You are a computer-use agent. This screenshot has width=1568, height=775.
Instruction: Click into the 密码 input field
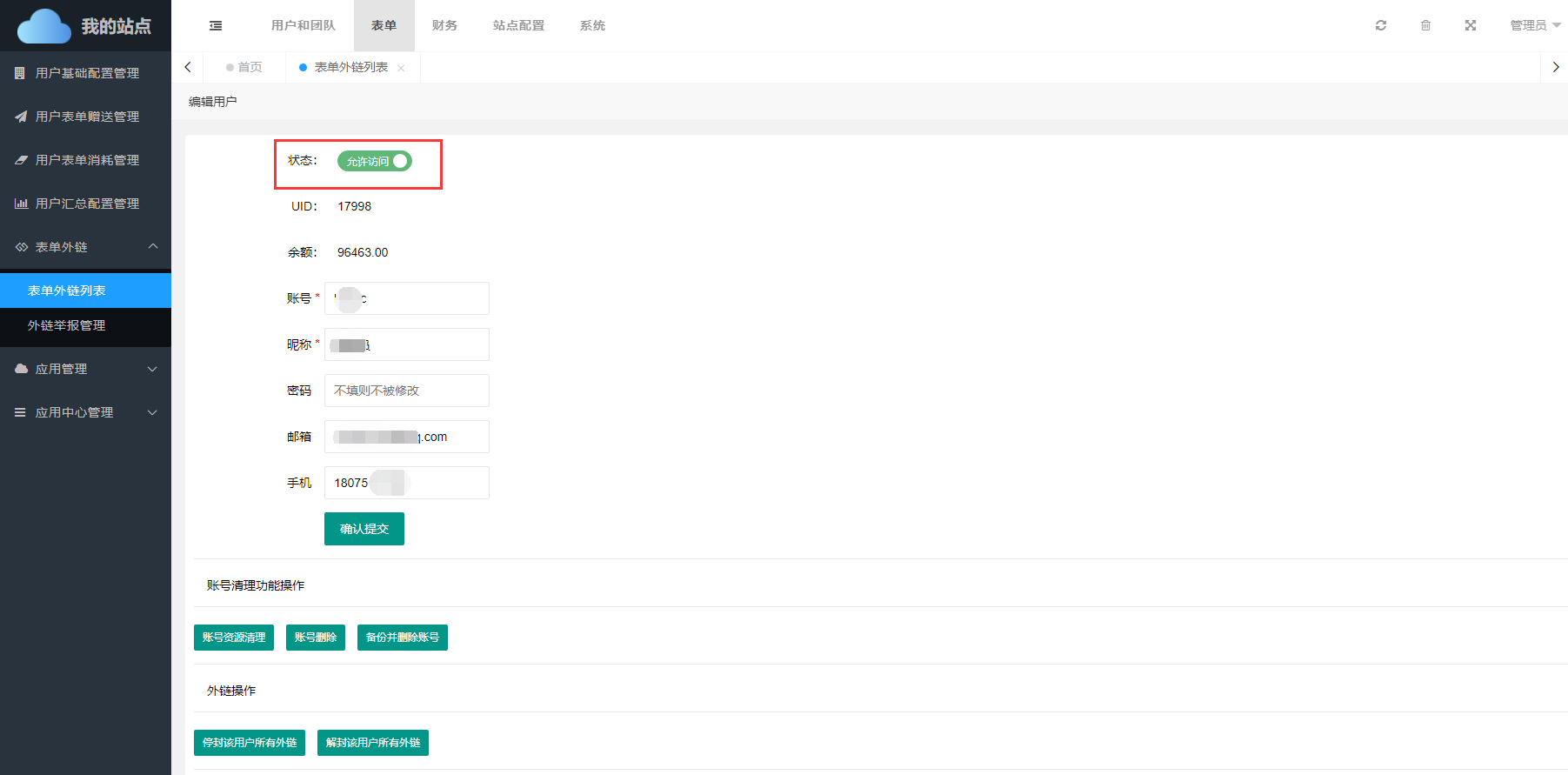point(406,391)
